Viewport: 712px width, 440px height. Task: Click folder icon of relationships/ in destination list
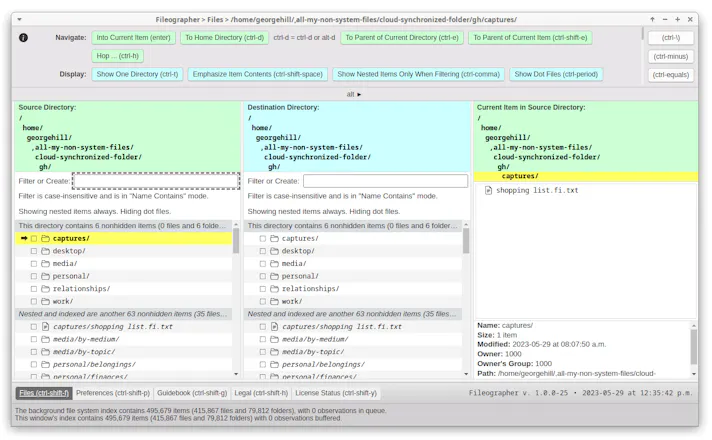(274, 289)
